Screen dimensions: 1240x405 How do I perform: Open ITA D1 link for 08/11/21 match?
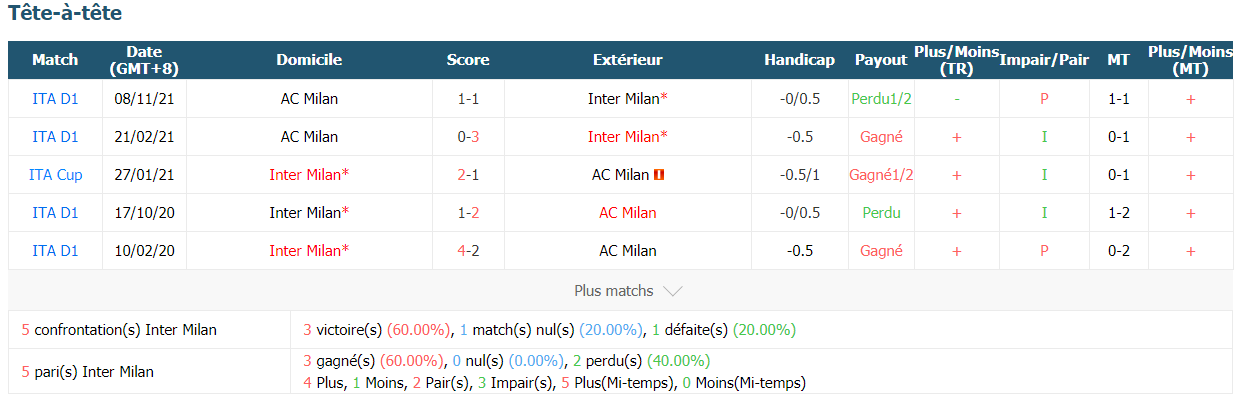point(55,99)
